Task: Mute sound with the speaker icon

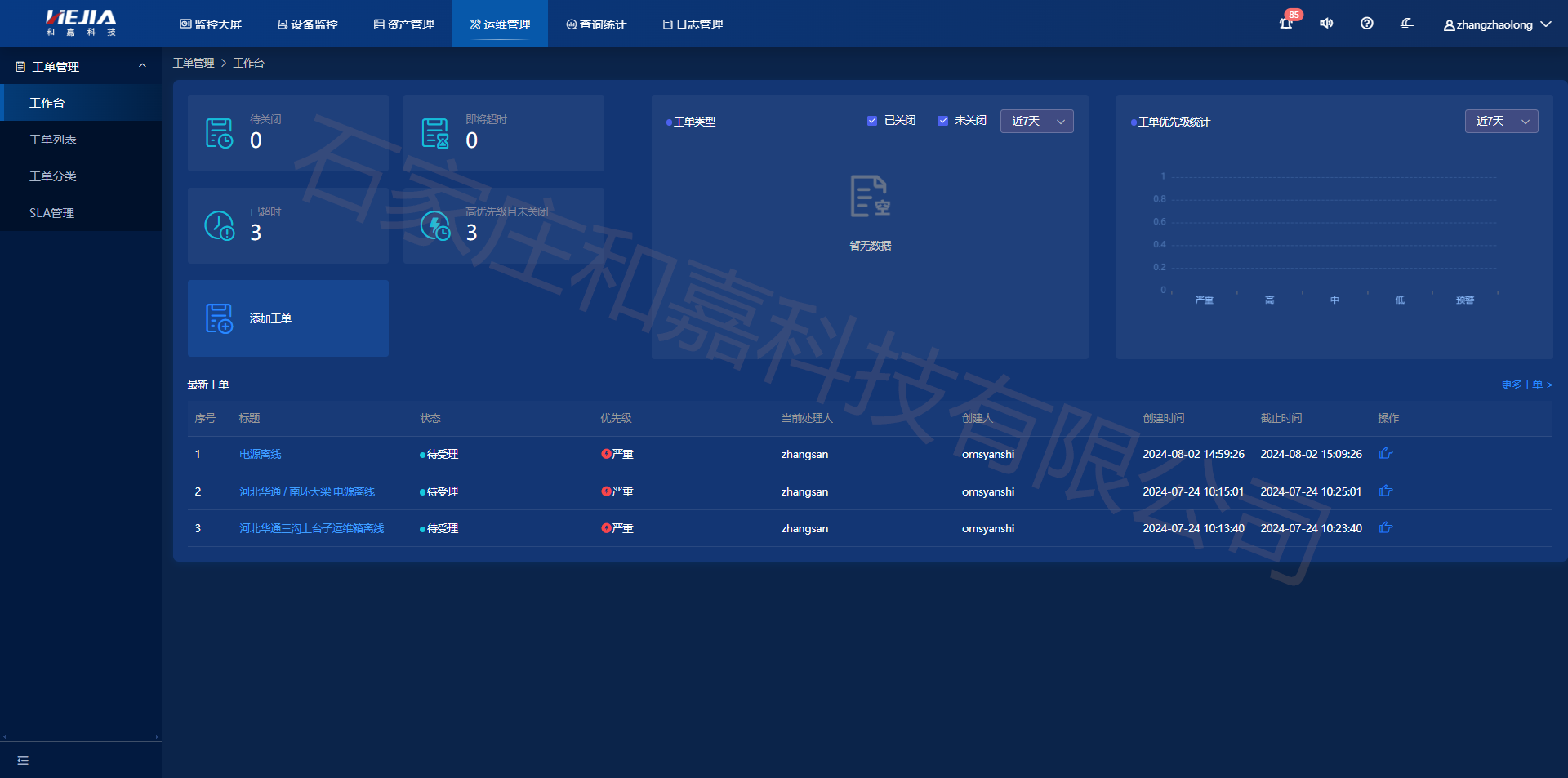Action: pyautogui.click(x=1326, y=24)
